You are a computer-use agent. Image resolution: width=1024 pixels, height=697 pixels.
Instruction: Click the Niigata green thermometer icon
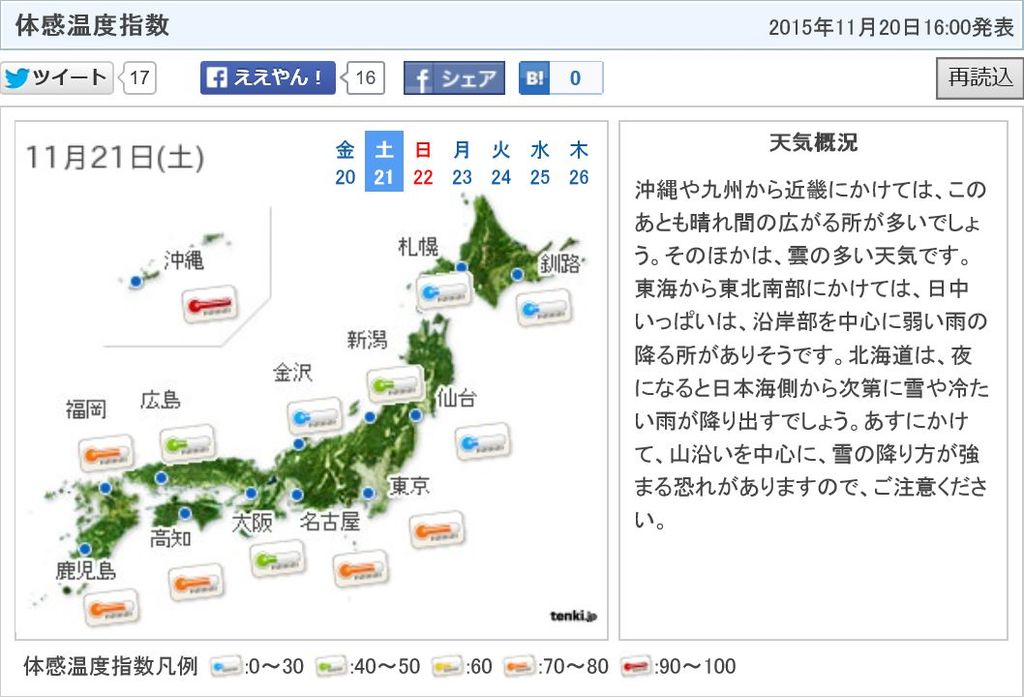396,383
